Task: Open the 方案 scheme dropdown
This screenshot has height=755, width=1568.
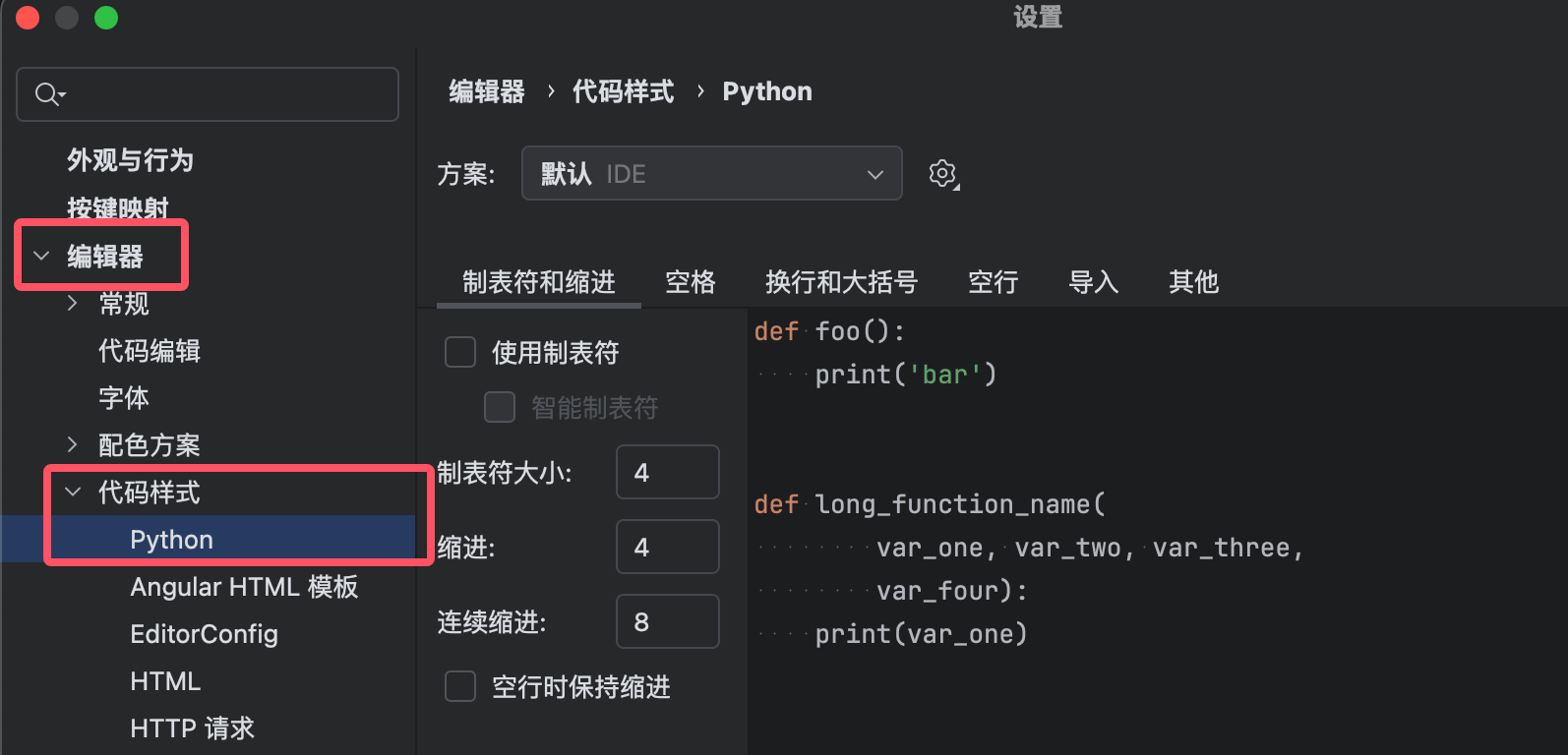Action: point(711,174)
